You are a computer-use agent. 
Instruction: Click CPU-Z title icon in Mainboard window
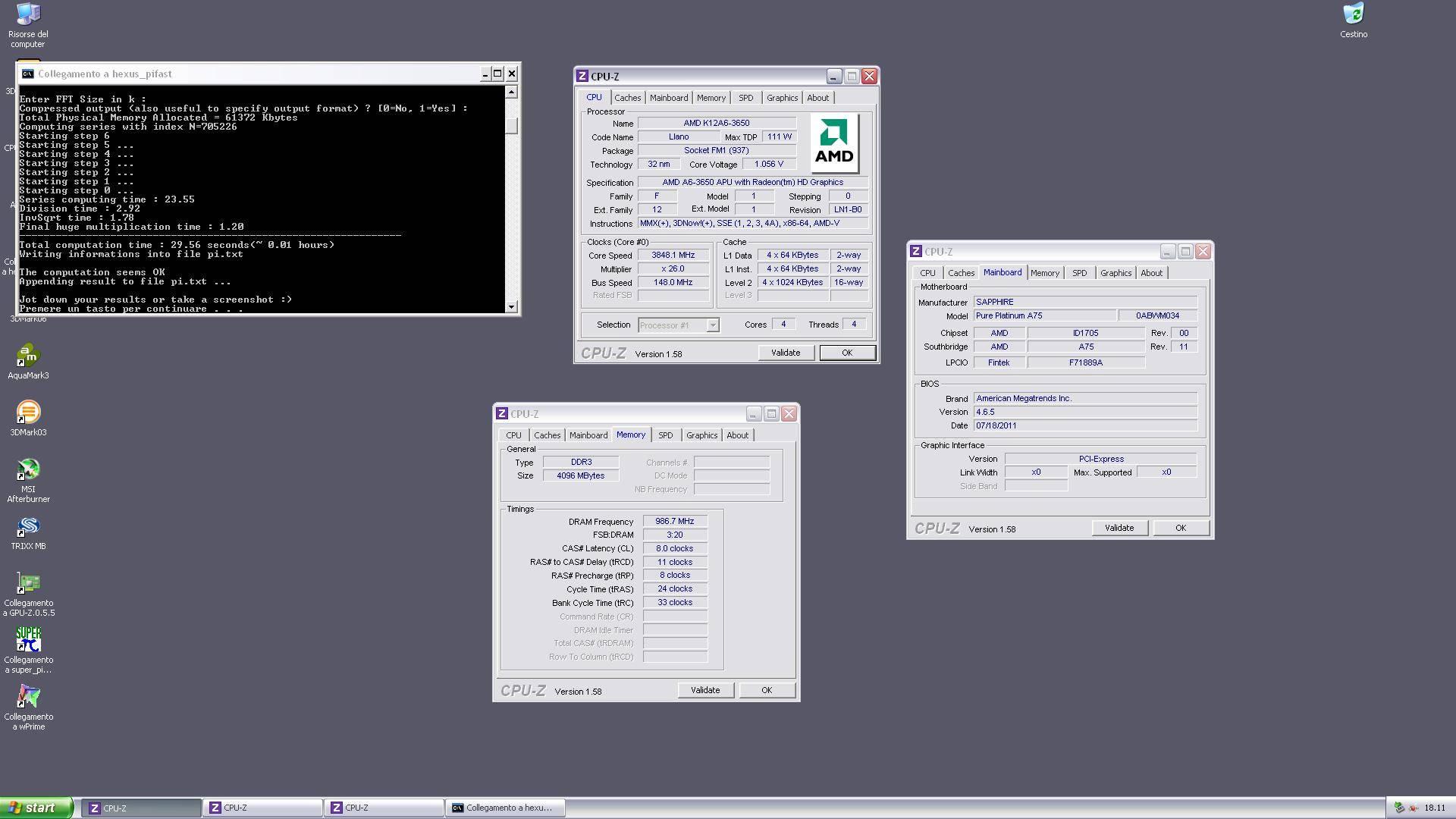(915, 251)
